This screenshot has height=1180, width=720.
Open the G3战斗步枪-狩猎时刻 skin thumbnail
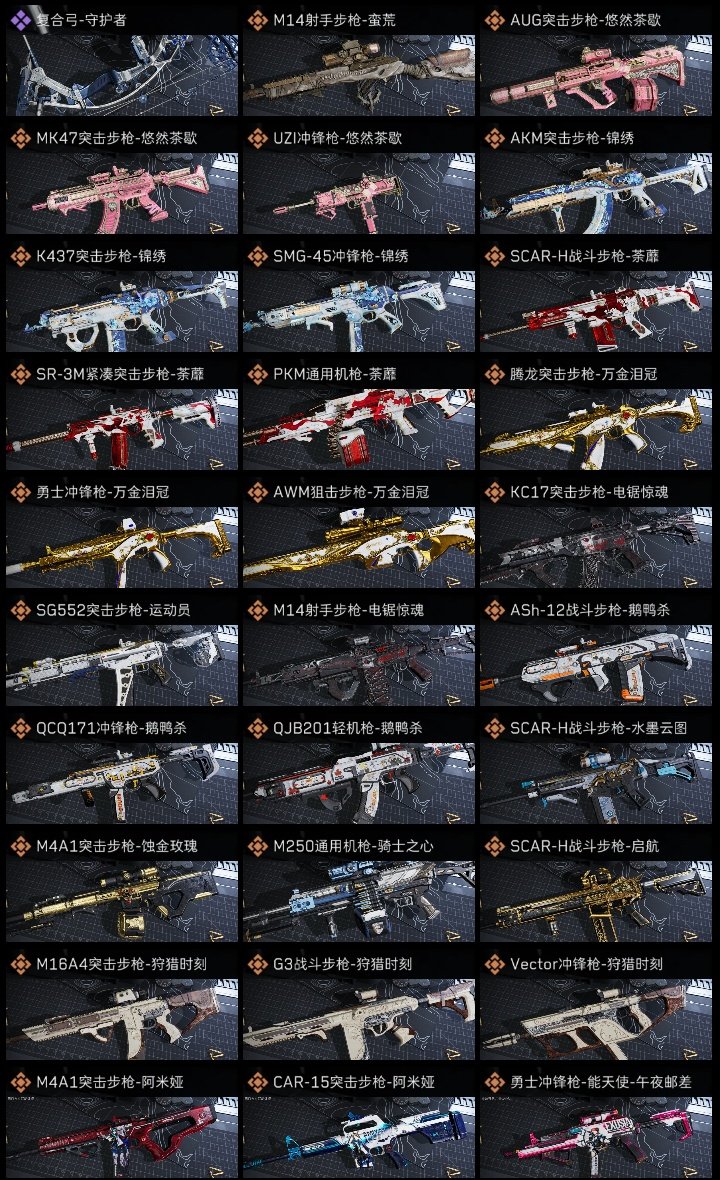(359, 1020)
